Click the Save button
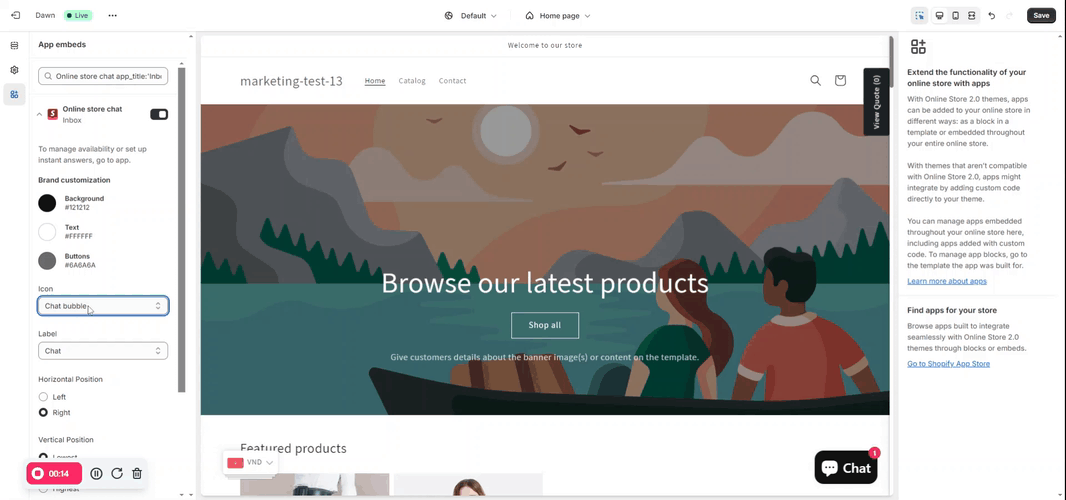The image size is (1066, 500). click(1041, 16)
